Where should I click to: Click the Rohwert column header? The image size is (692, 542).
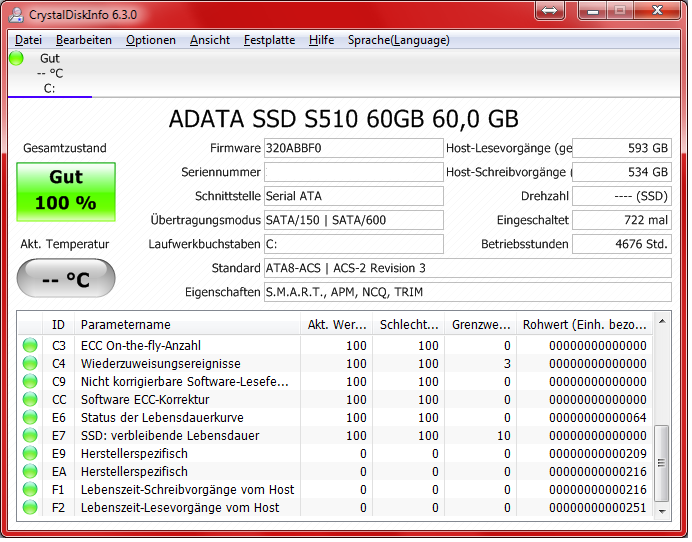click(x=585, y=325)
